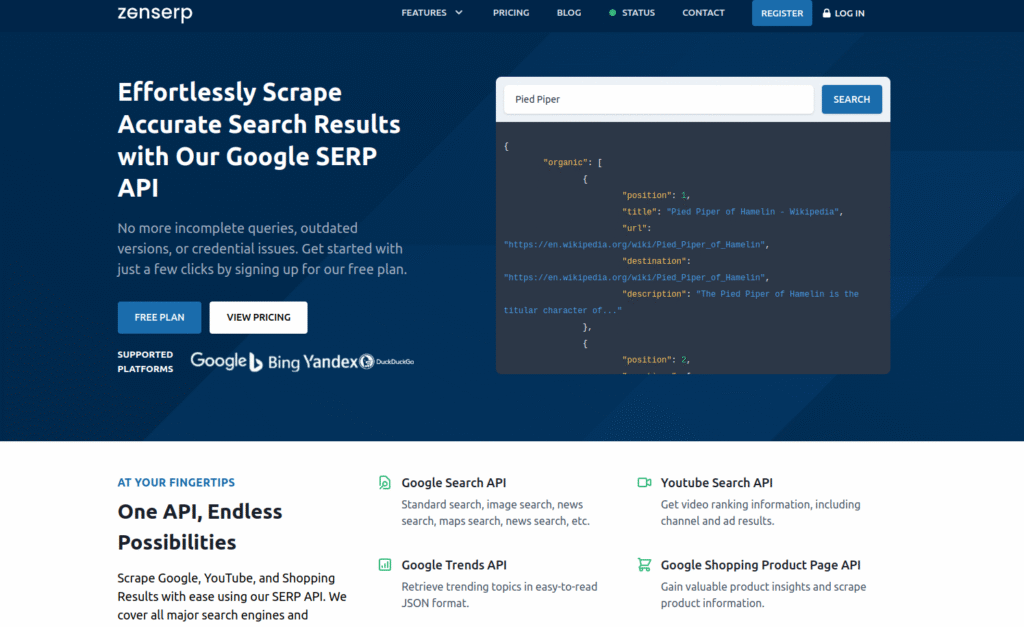Click the DuckDuckGo platform logo
This screenshot has height=627, width=1024.
[x=387, y=362]
